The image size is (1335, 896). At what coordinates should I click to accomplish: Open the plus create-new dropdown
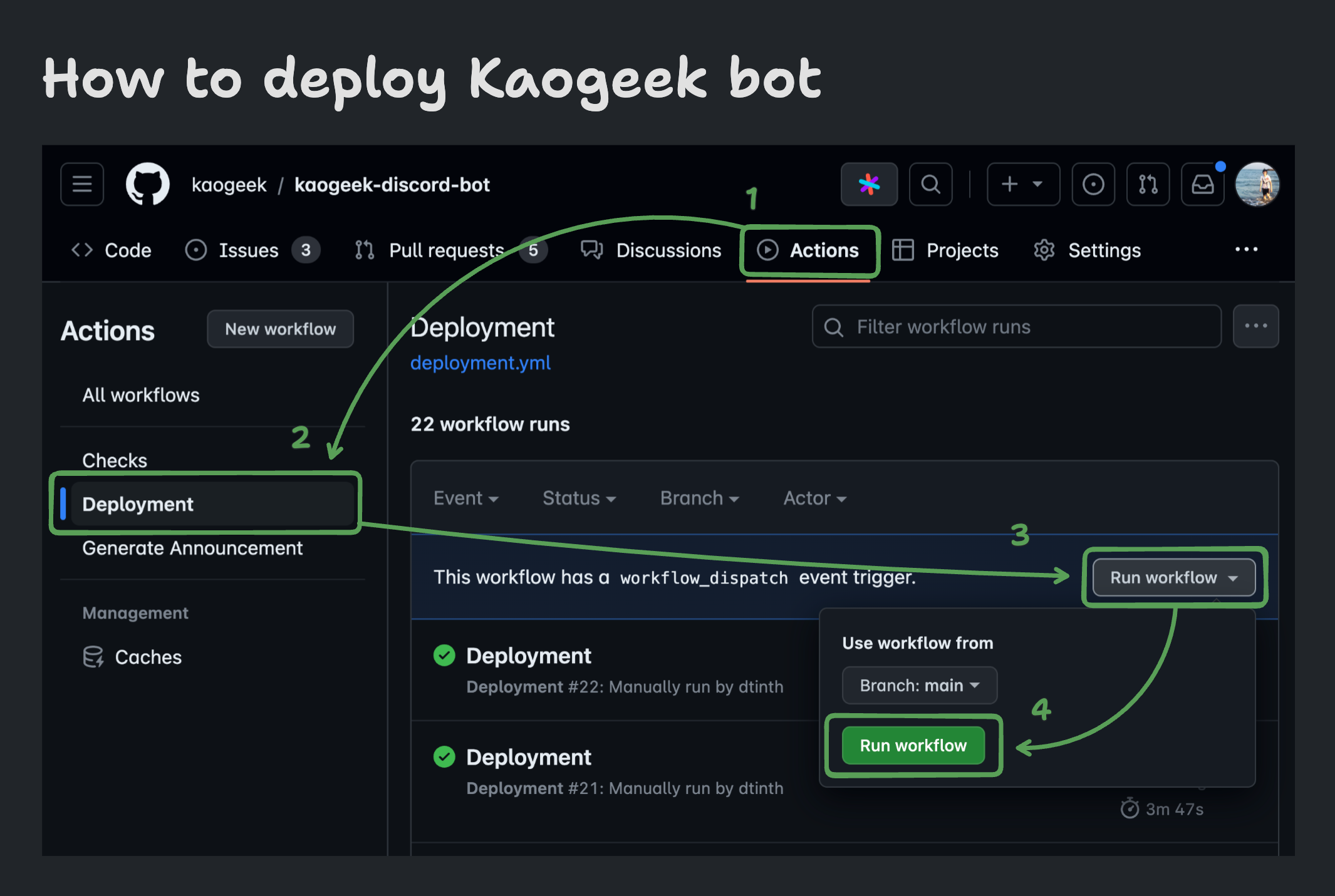pos(1023,184)
